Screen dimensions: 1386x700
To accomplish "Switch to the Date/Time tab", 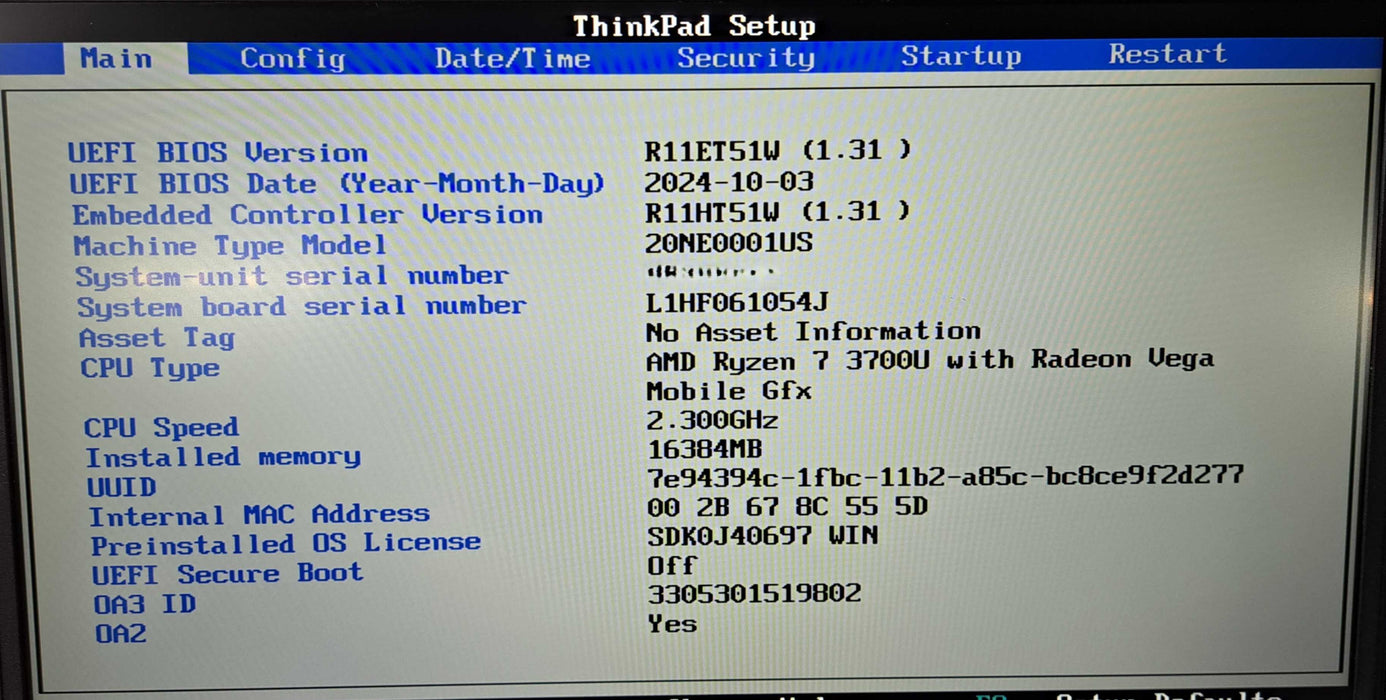I will [x=513, y=58].
